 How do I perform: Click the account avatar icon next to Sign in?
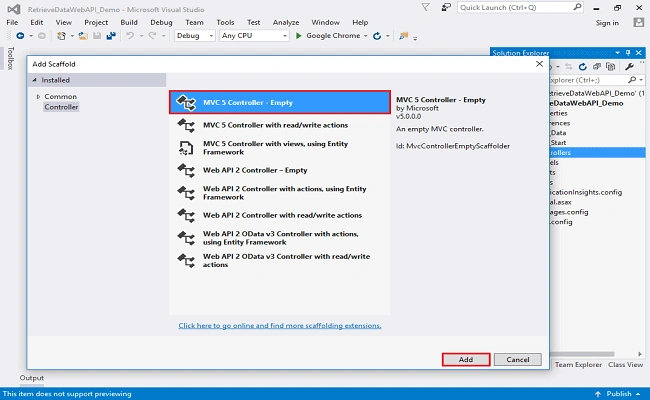(639, 22)
